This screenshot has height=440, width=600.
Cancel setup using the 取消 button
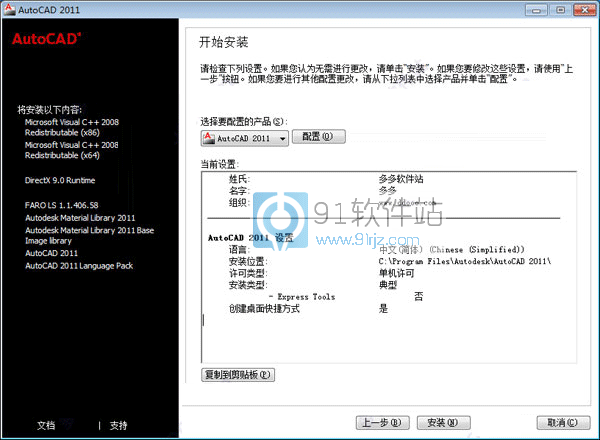555,422
